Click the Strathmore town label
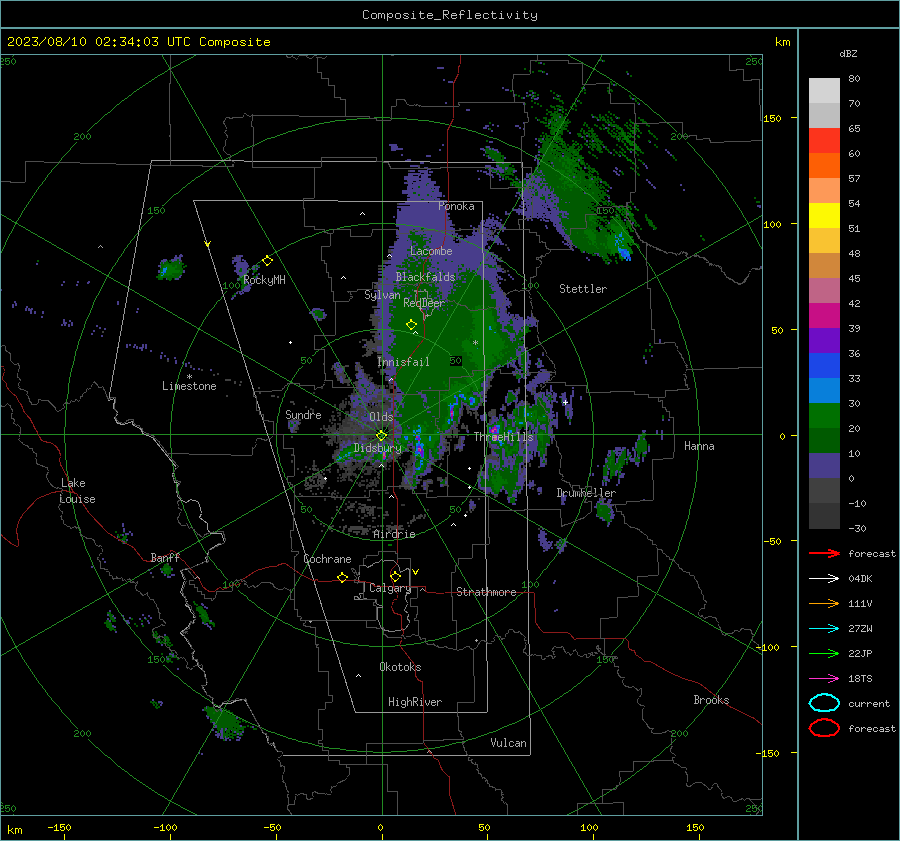 (486, 592)
